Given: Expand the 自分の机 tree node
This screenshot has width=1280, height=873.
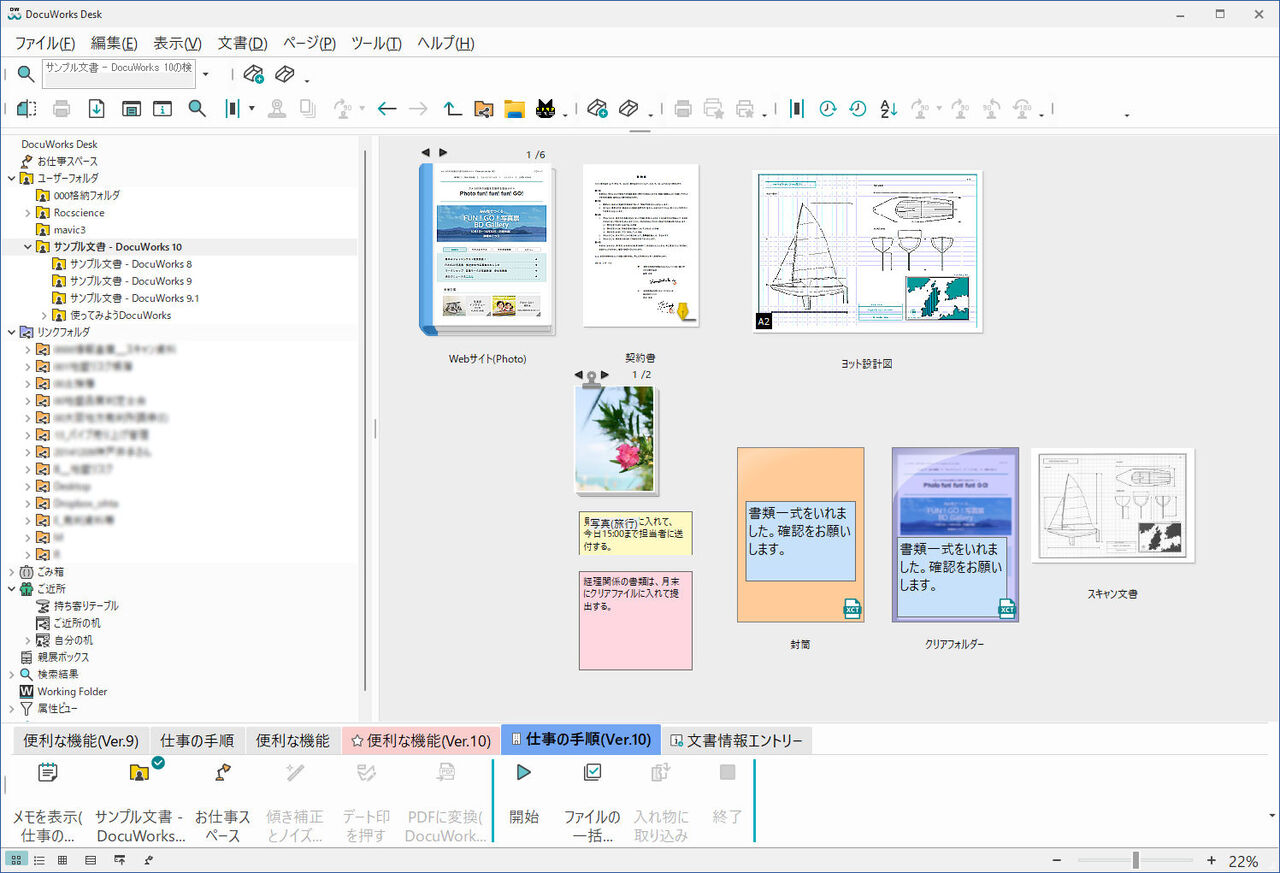Looking at the screenshot, I should pyautogui.click(x=27, y=640).
